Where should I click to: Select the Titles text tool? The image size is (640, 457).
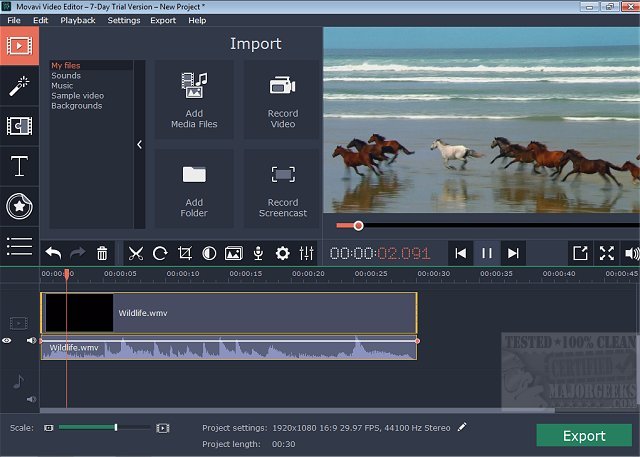click(19, 166)
